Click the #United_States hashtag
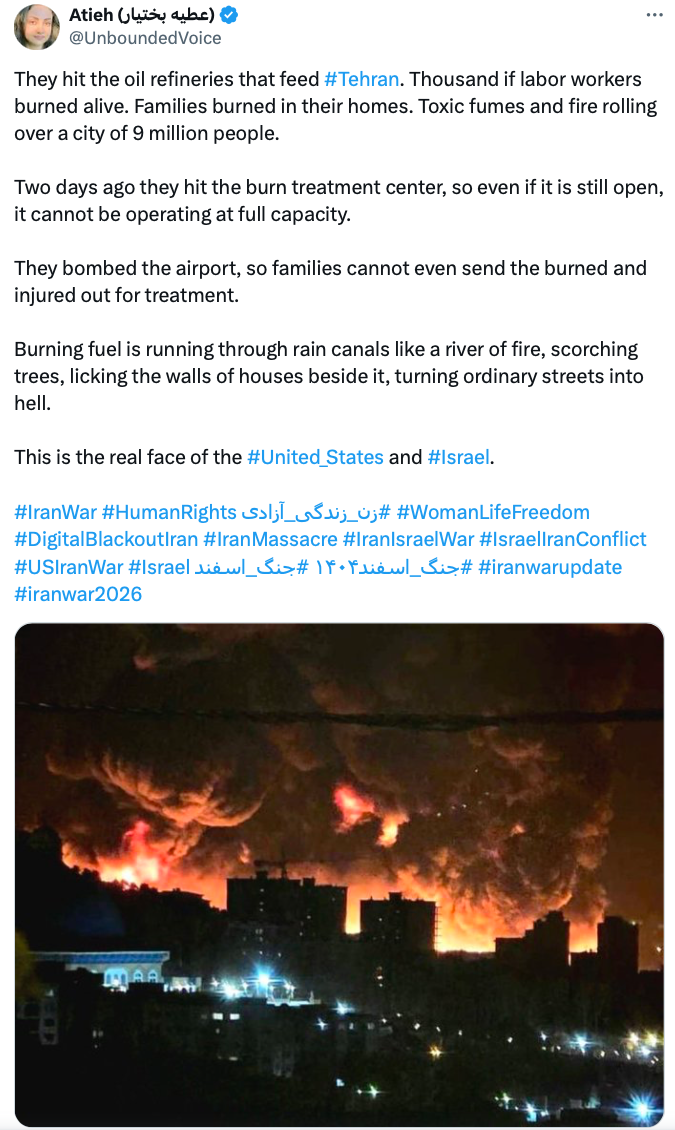 click(315, 457)
